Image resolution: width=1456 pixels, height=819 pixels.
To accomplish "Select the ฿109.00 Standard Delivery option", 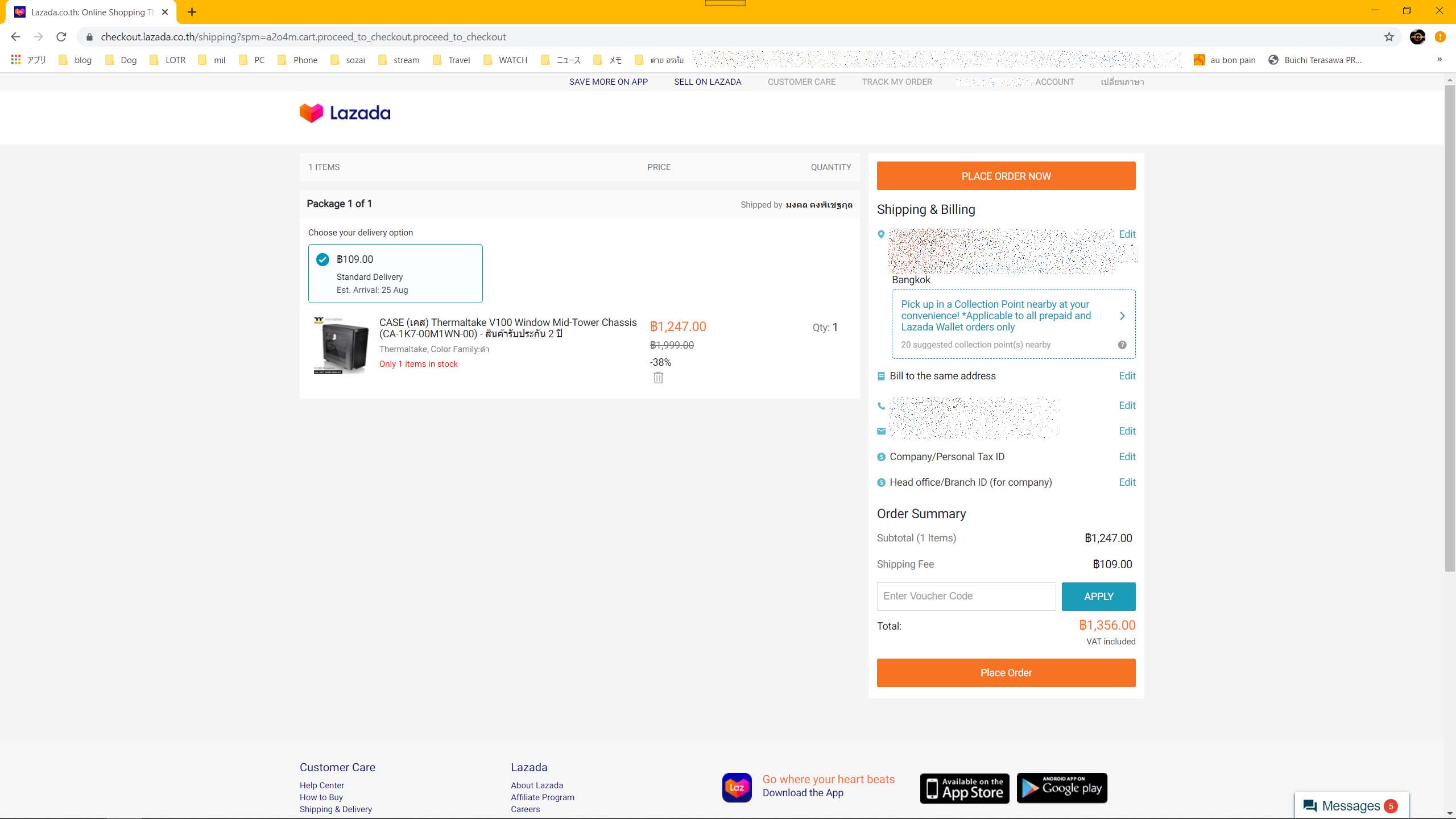I will click(395, 274).
